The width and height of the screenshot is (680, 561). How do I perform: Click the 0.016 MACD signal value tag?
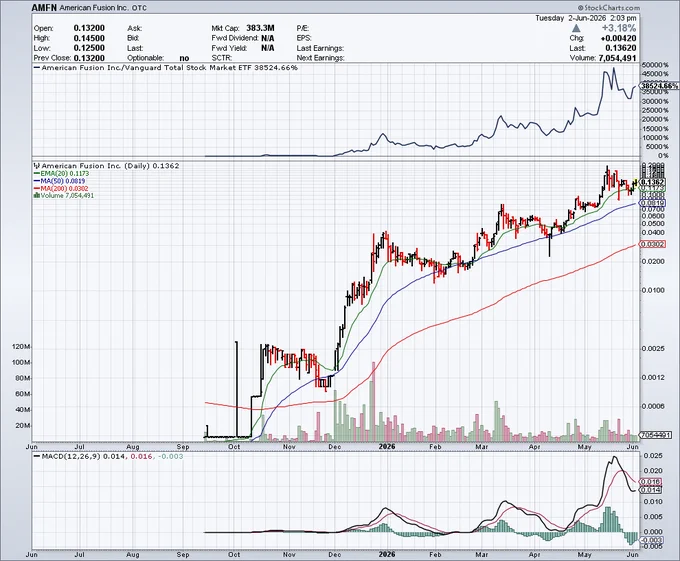pyautogui.click(x=651, y=482)
